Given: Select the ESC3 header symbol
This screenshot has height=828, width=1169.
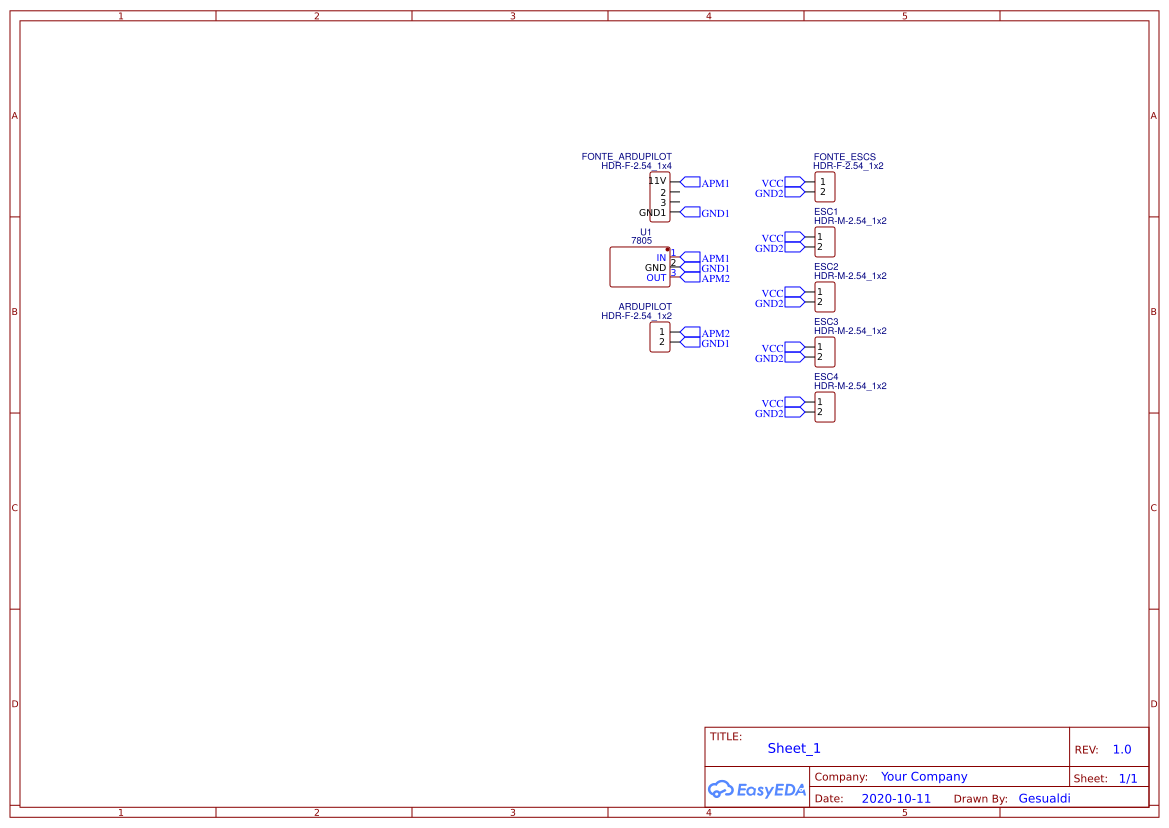Looking at the screenshot, I should pos(824,352).
